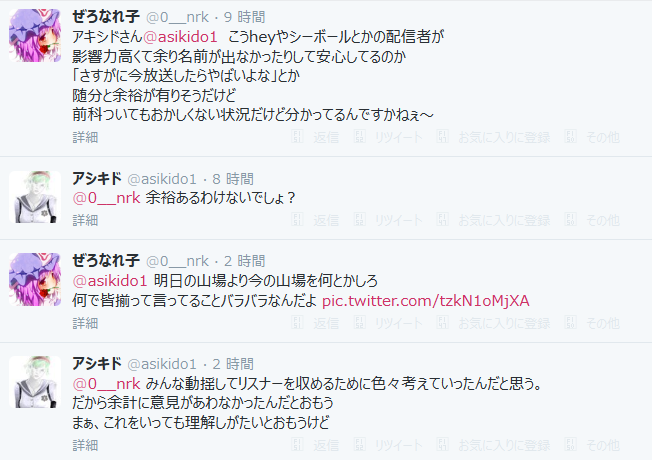
Task: Click 返信 on the last アシキド tweet
Action: (x=326, y=445)
